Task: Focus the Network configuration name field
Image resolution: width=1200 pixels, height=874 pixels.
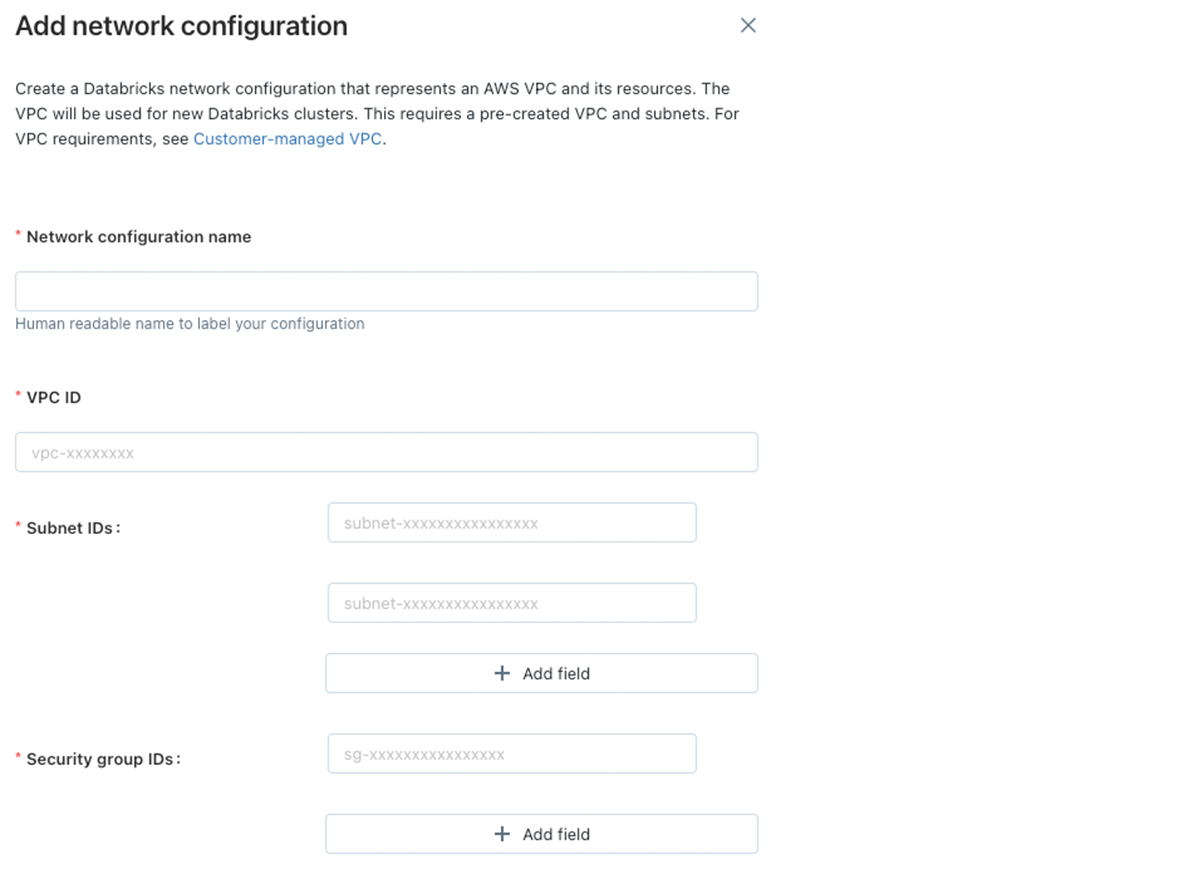Action: [386, 291]
